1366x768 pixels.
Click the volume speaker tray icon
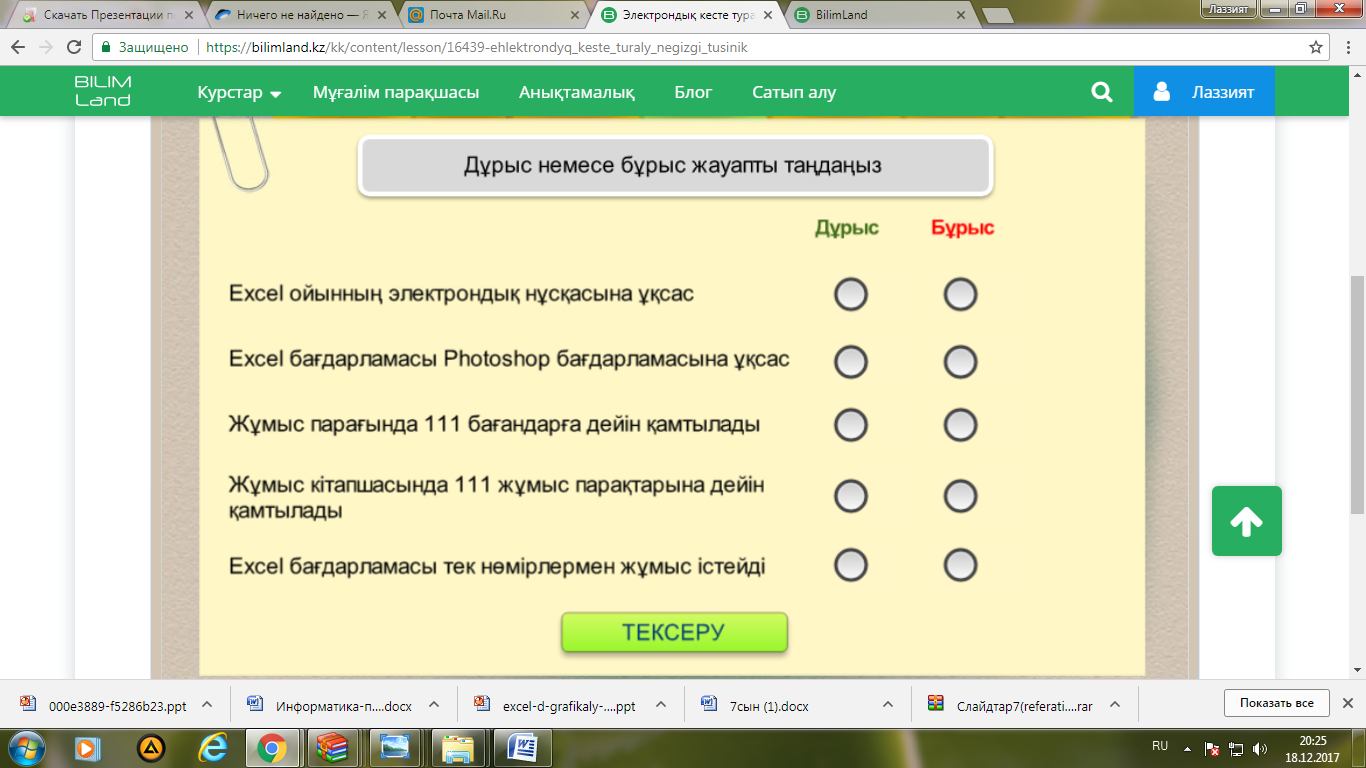tap(1259, 747)
